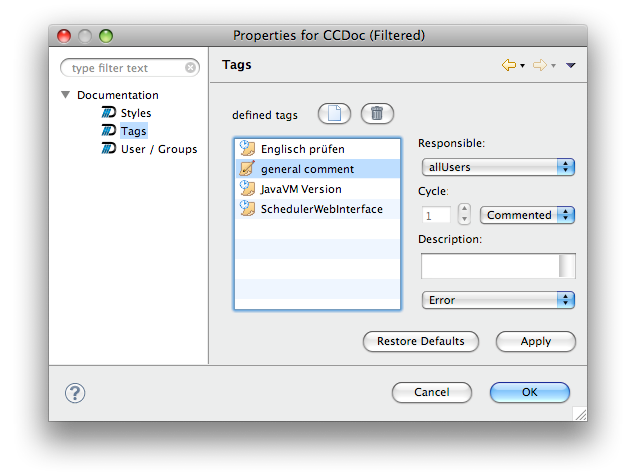Click the Cancel button
The width and height of the screenshot is (627, 476).
(432, 392)
